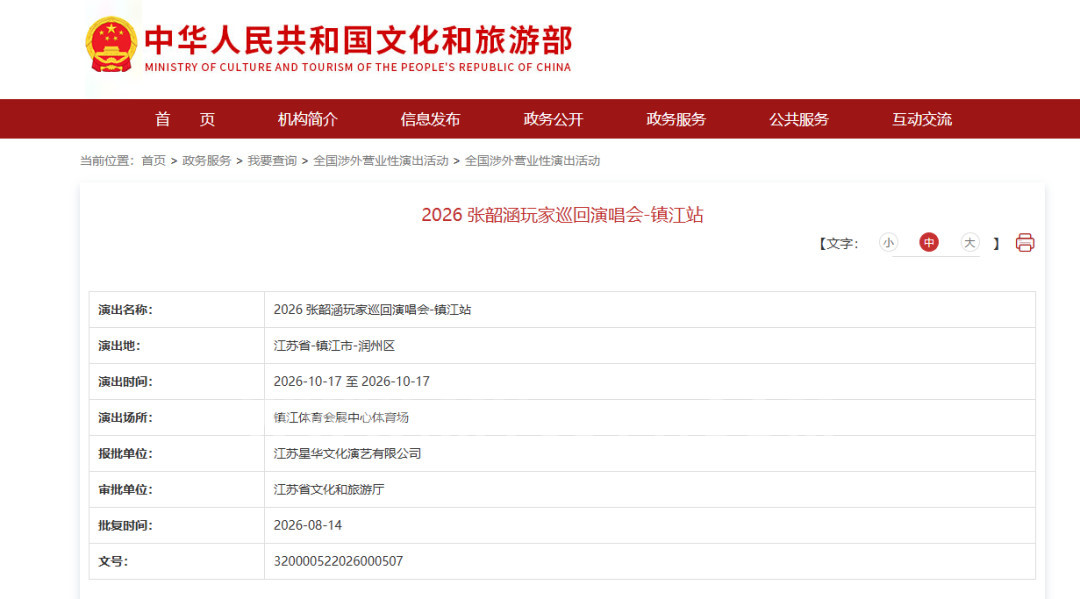Image resolution: width=1080 pixels, height=599 pixels.
Task: Open last 全国涉外营业性演出活动 breadcrumb link
Action: click(532, 160)
